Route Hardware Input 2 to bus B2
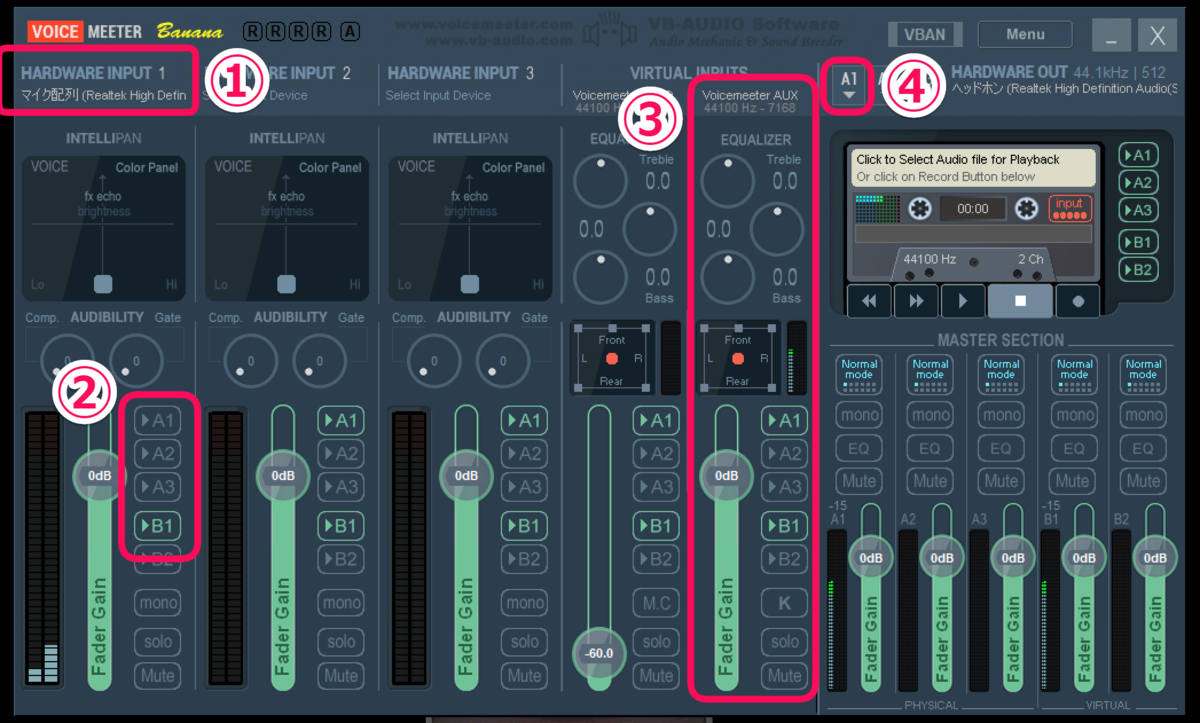Screen dimensions: 1200x723 click(341, 559)
